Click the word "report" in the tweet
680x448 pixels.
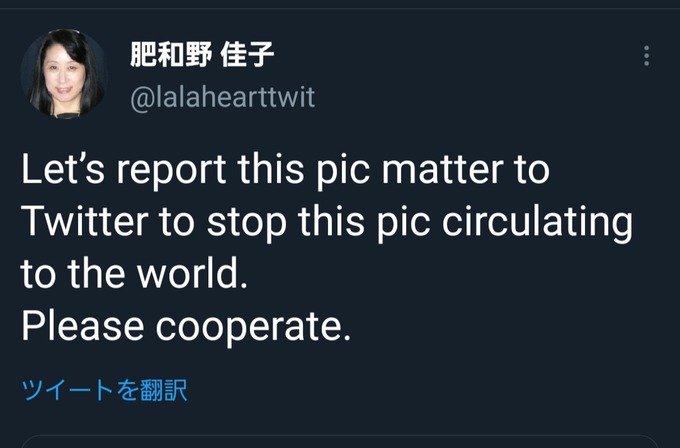tap(171, 172)
